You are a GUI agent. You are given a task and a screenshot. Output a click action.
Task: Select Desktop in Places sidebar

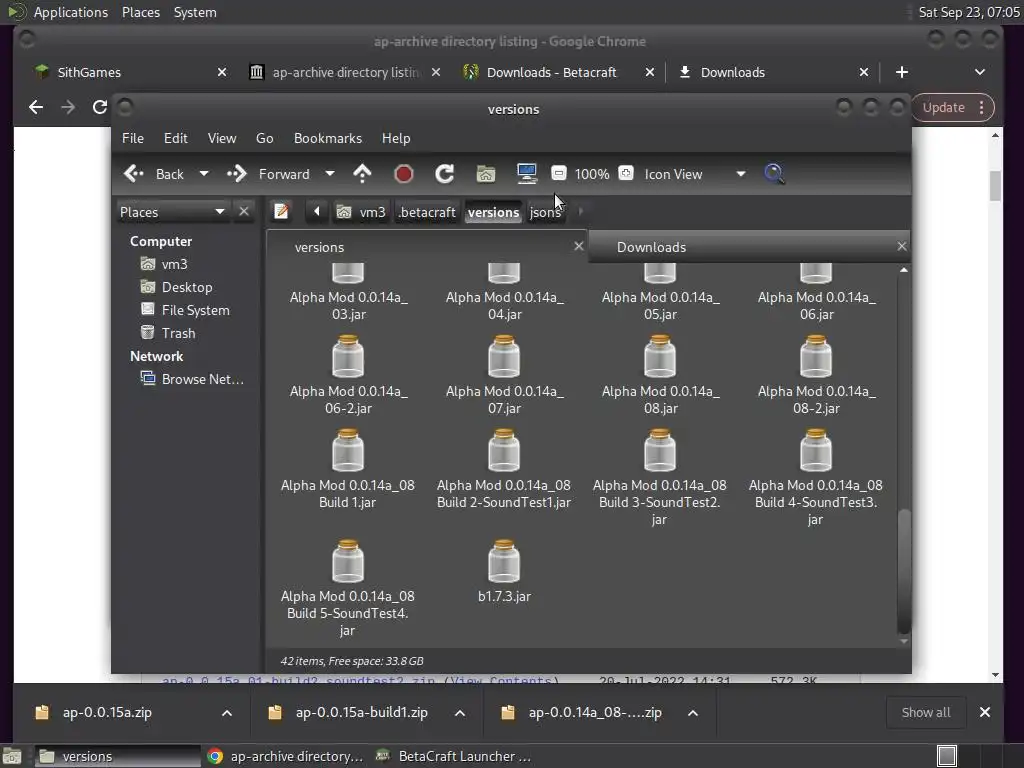(x=187, y=287)
